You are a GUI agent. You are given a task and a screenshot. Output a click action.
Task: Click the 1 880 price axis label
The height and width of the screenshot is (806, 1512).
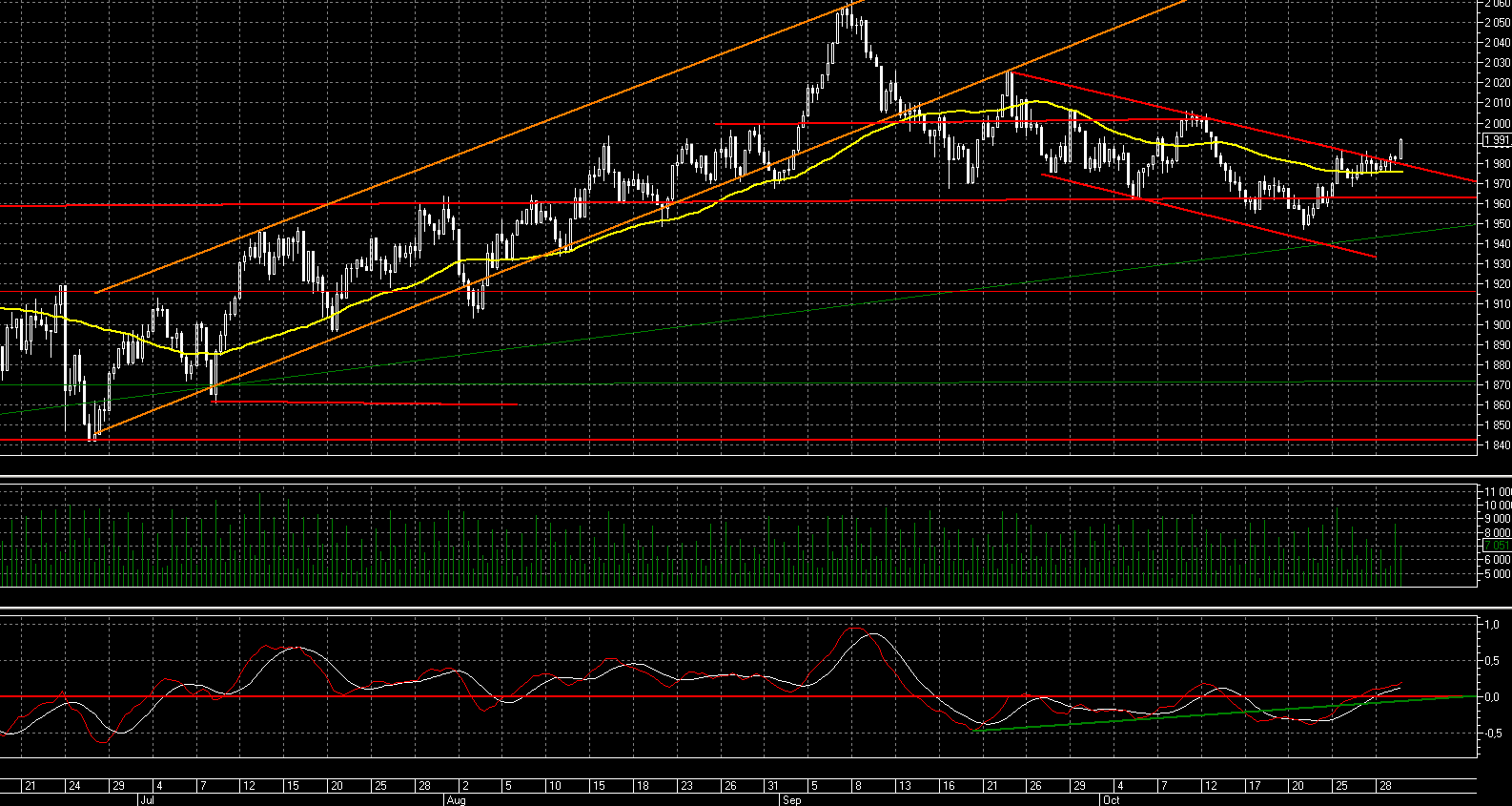[1498, 364]
